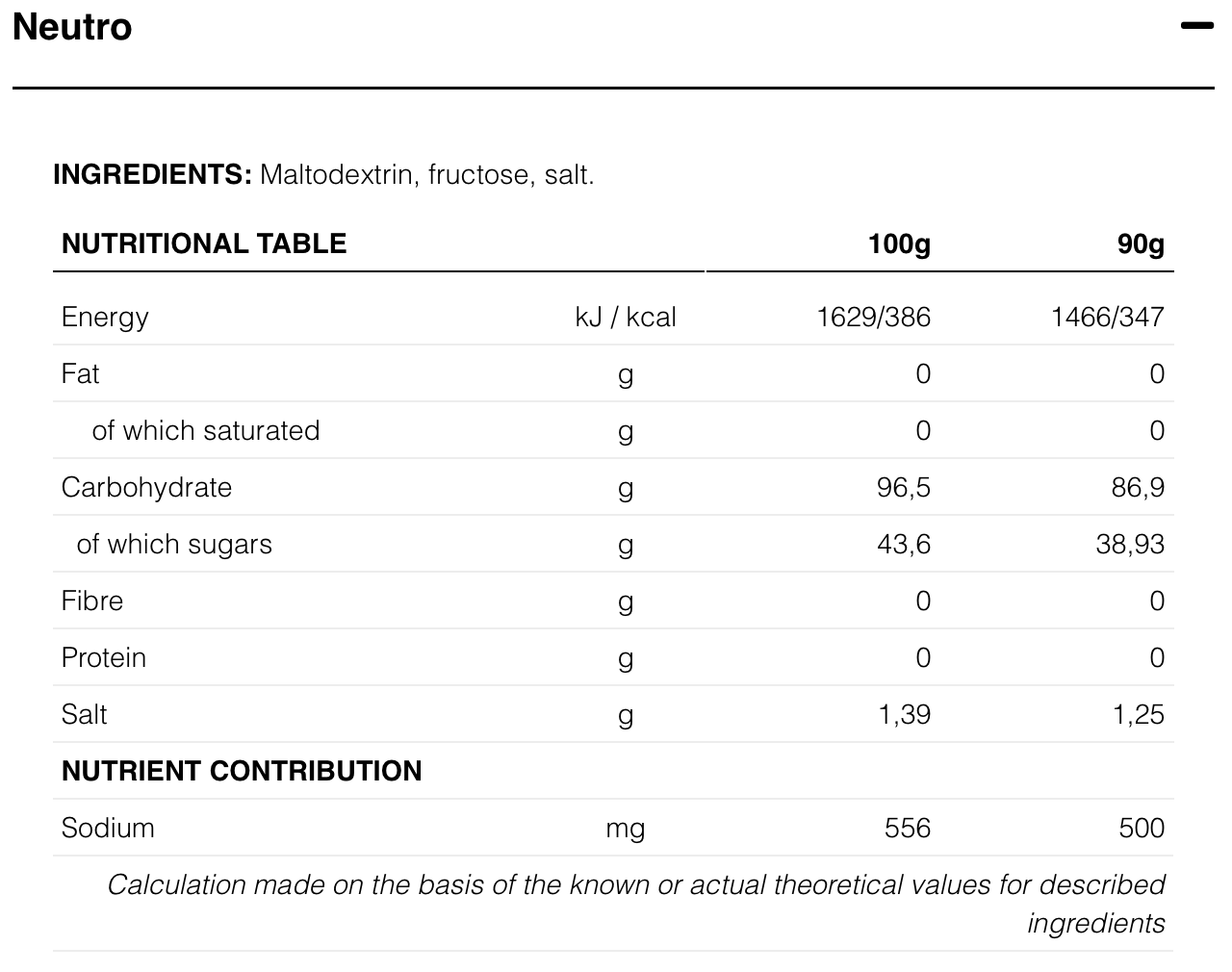Click the 96,5 carbohydrate value
The height and width of the screenshot is (972, 1232).
(903, 487)
